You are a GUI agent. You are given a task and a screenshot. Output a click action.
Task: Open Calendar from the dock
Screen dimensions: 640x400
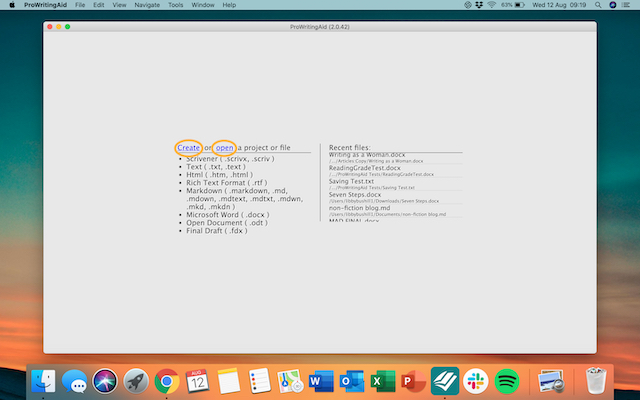pos(198,381)
